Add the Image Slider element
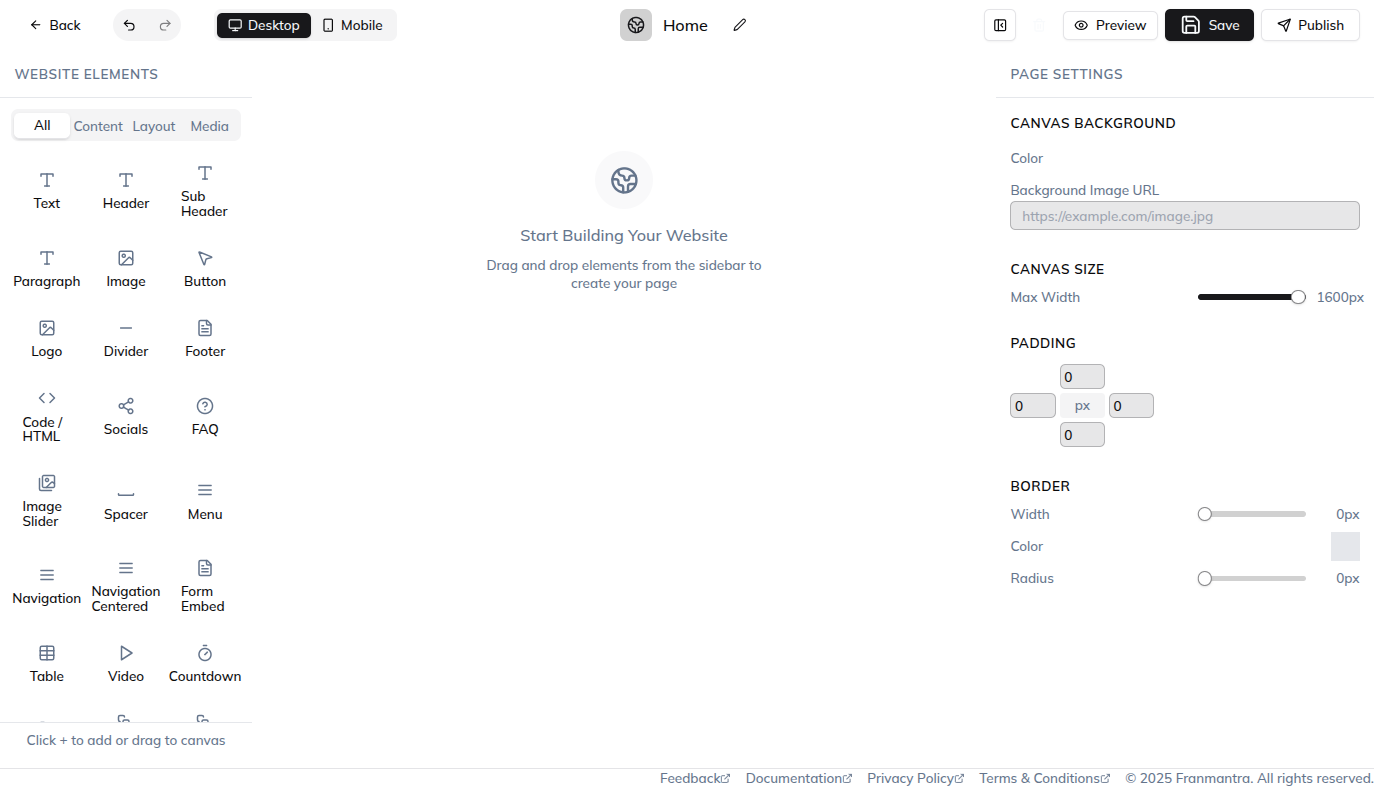 tap(47, 501)
